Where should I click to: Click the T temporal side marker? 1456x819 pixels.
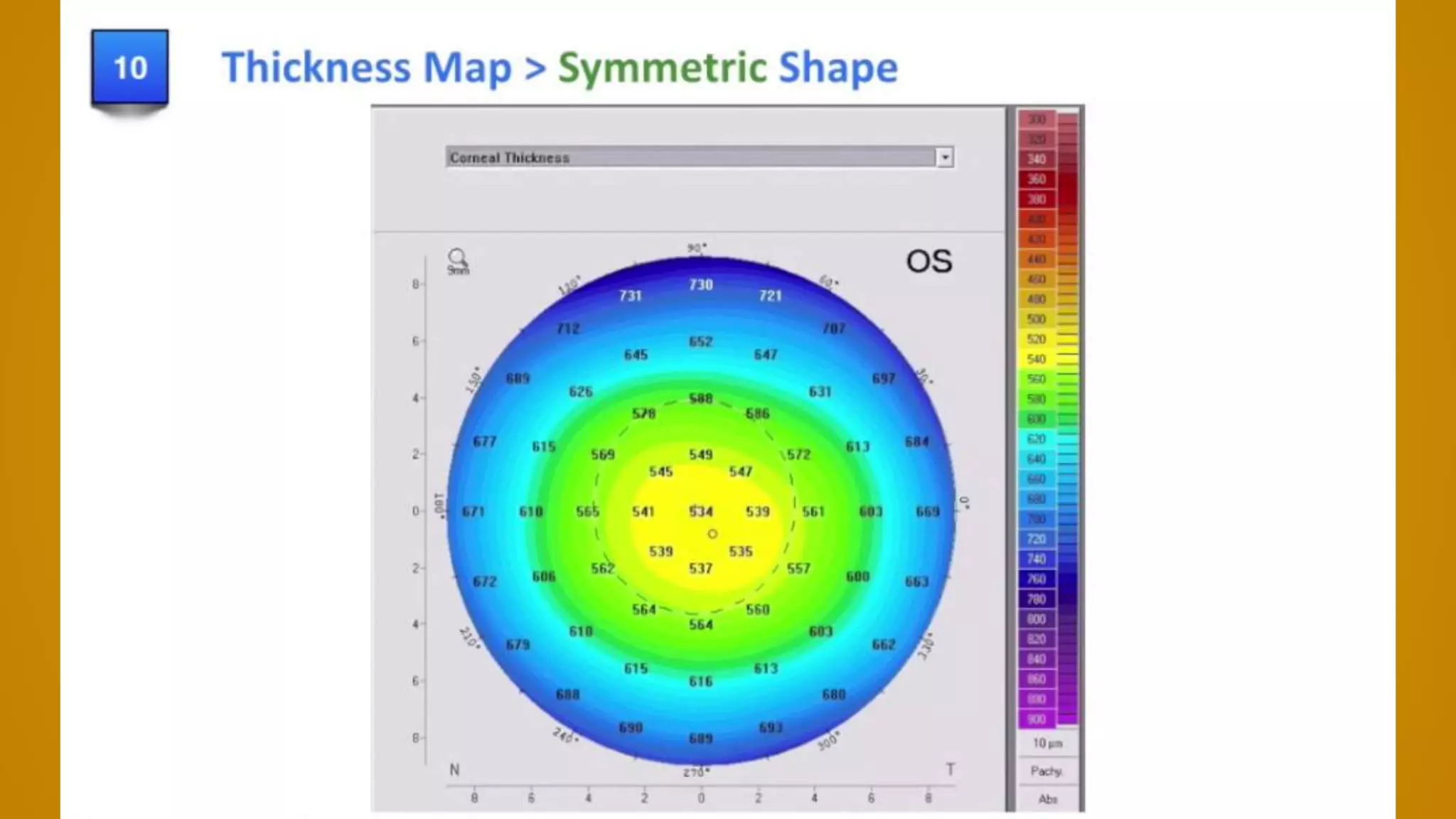(950, 769)
